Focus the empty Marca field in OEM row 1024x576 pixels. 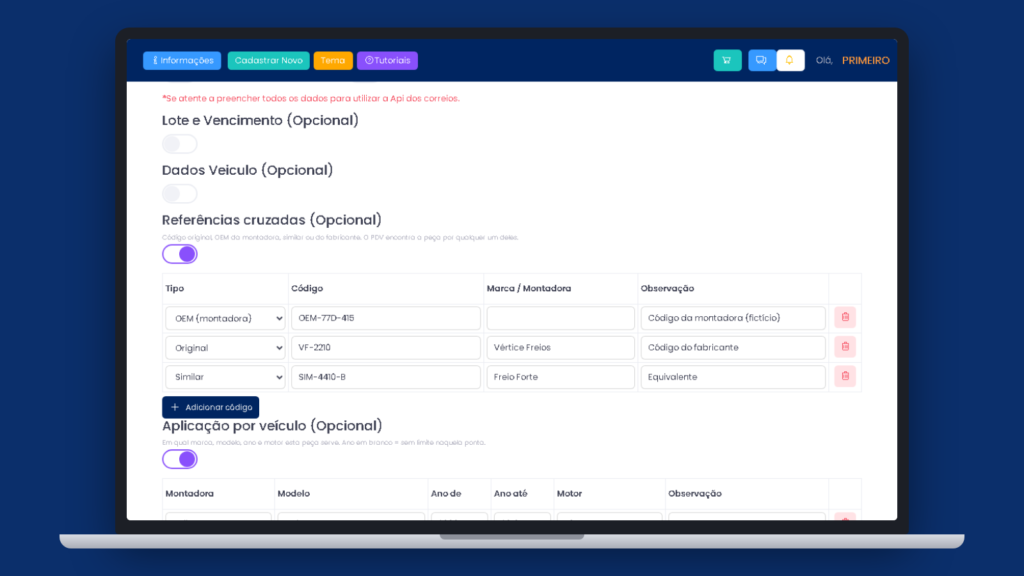(x=560, y=318)
